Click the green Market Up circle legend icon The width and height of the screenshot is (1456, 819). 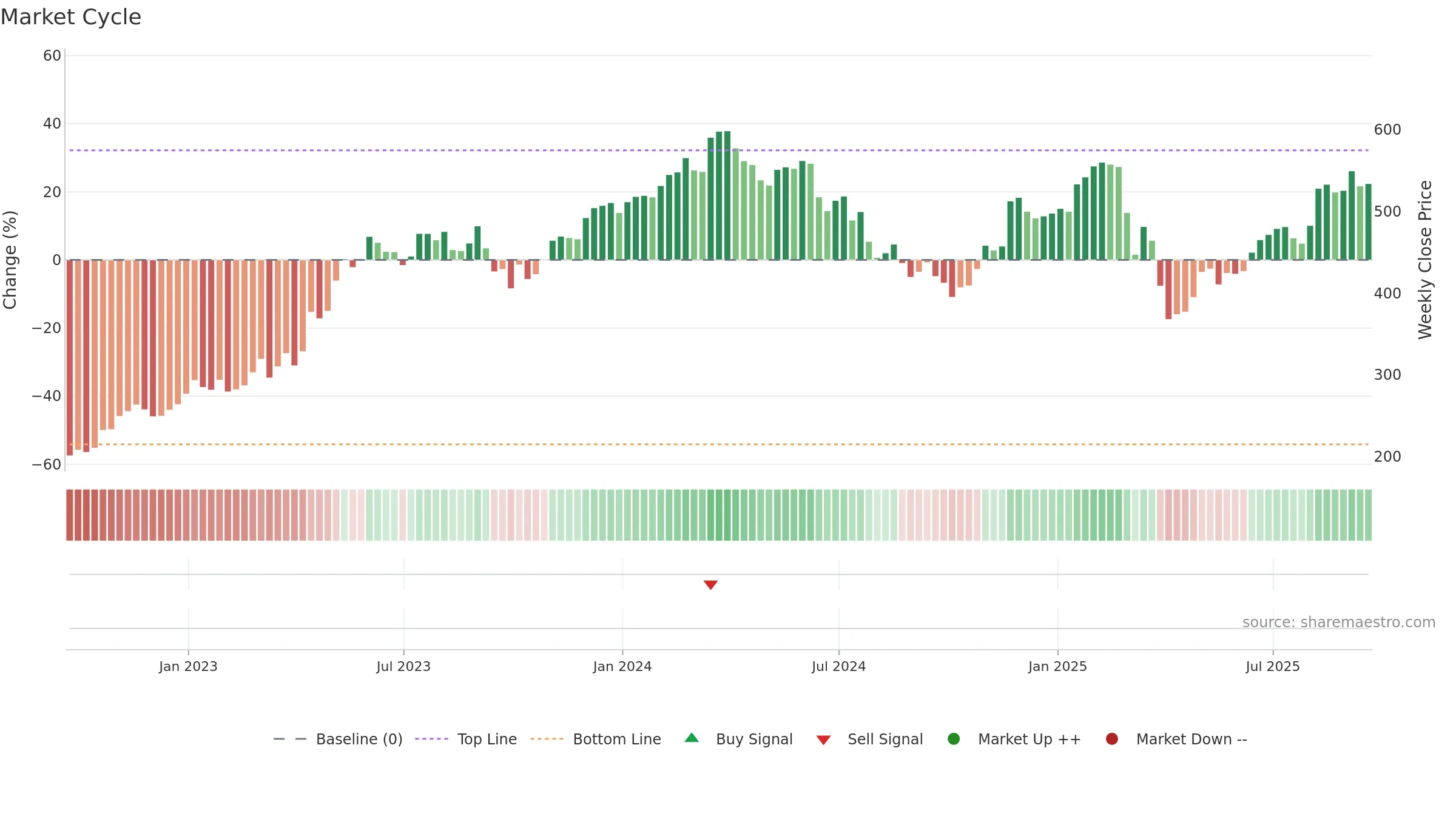954,739
